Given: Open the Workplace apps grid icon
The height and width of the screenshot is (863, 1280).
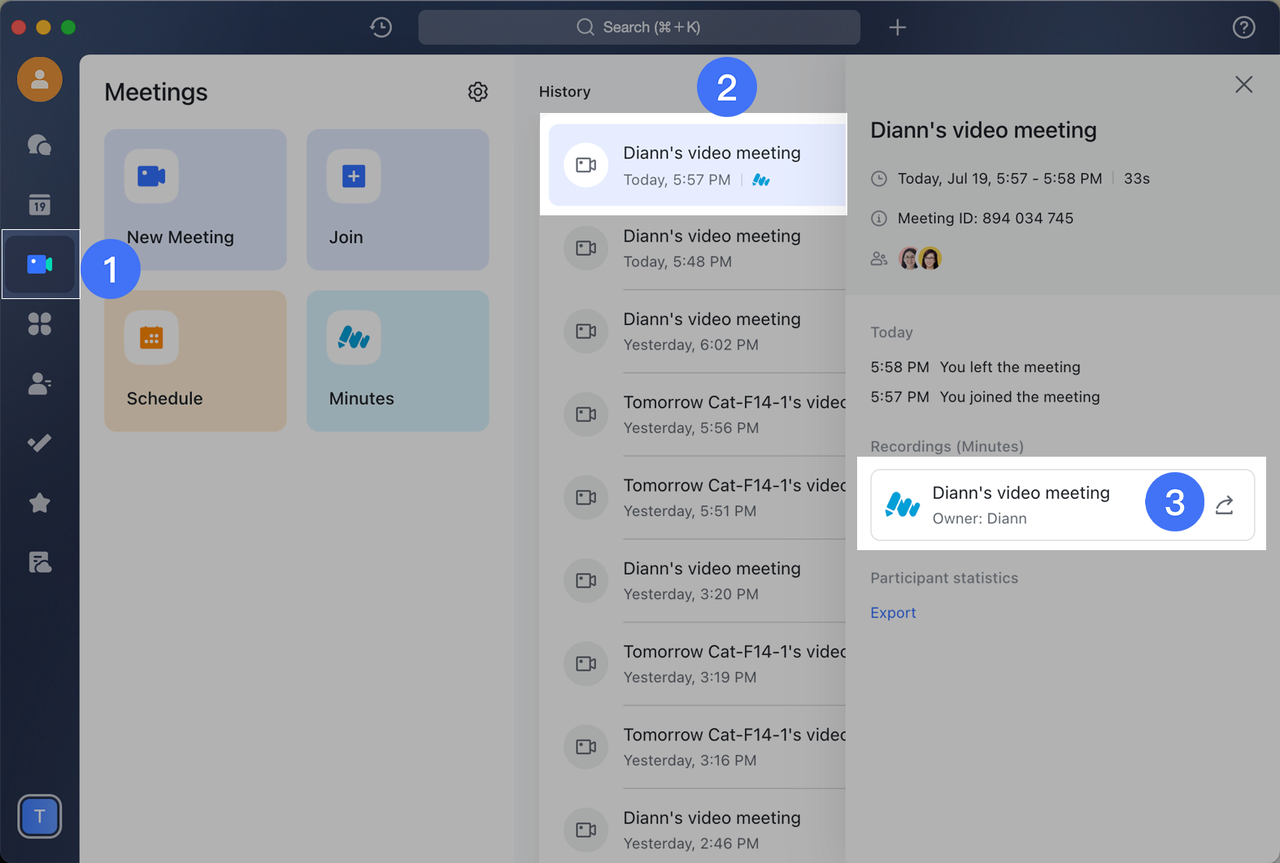Looking at the screenshot, I should coord(40,324).
